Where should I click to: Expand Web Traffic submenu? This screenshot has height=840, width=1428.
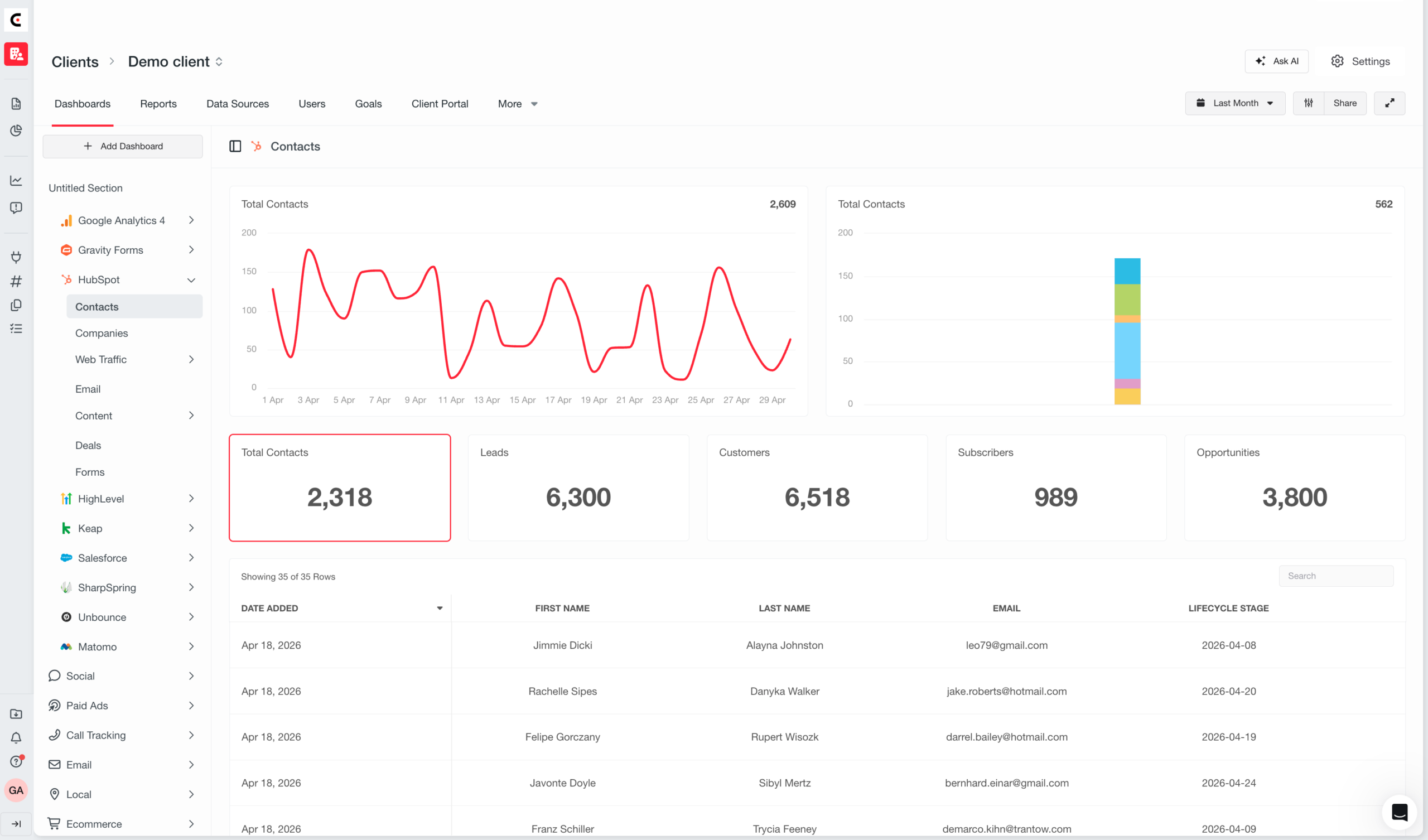[191, 359]
